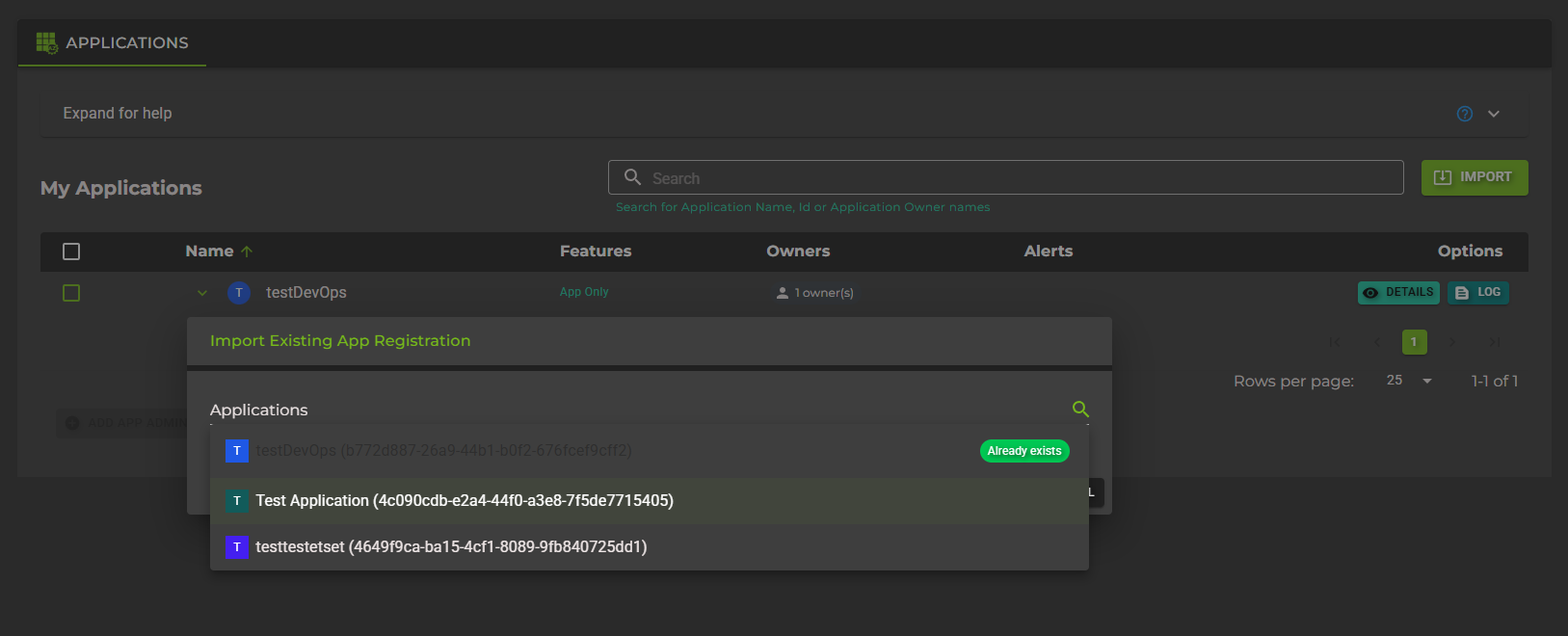Check the testDevOps row checkbox

pyautogui.click(x=71, y=293)
